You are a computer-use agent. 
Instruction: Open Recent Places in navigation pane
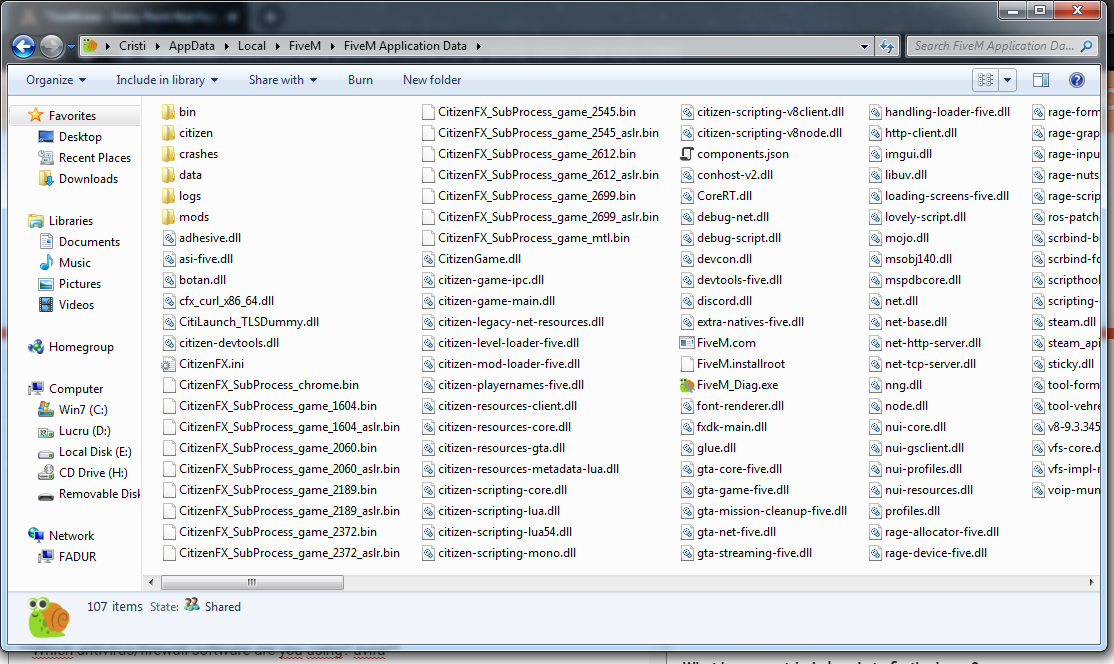point(94,158)
